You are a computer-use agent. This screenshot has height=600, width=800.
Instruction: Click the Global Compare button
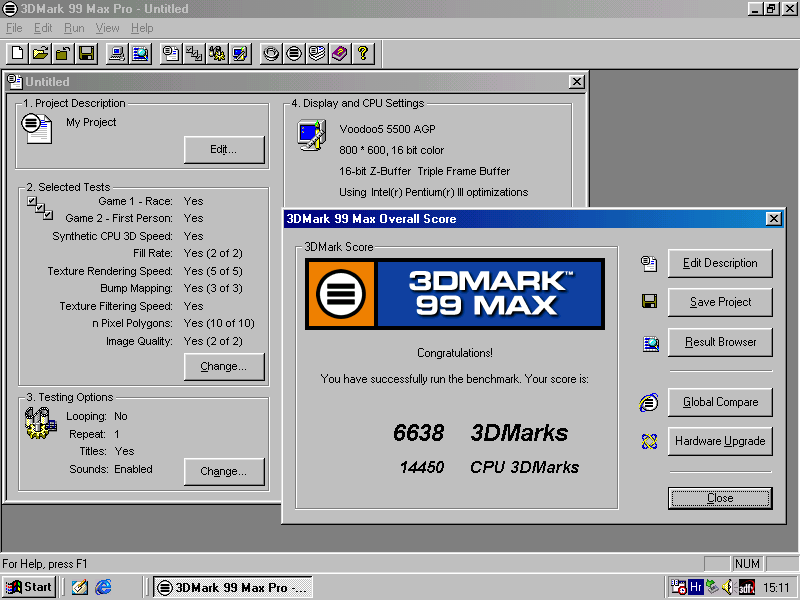720,402
